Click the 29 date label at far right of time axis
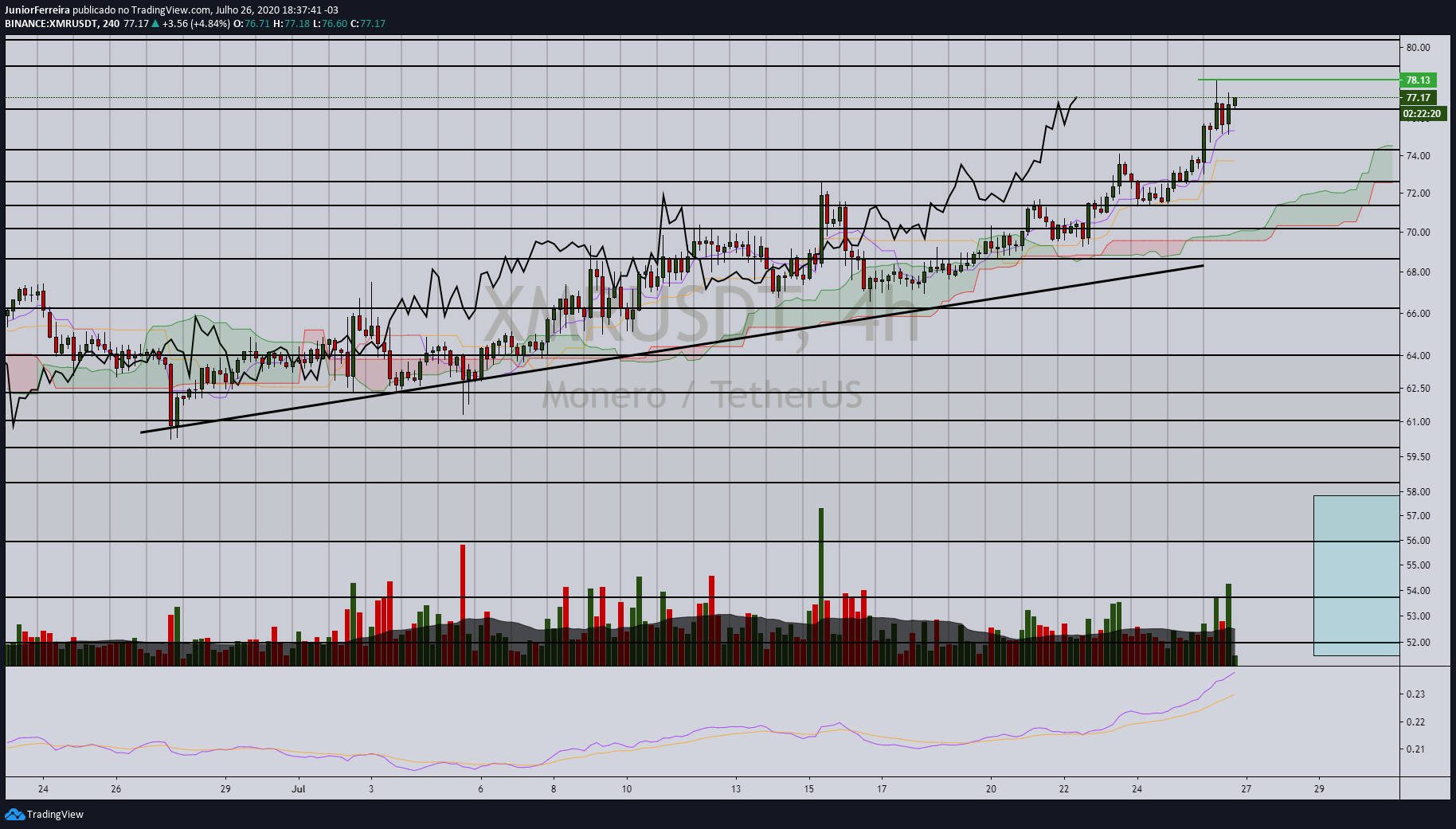The image size is (1456, 829). click(1319, 789)
